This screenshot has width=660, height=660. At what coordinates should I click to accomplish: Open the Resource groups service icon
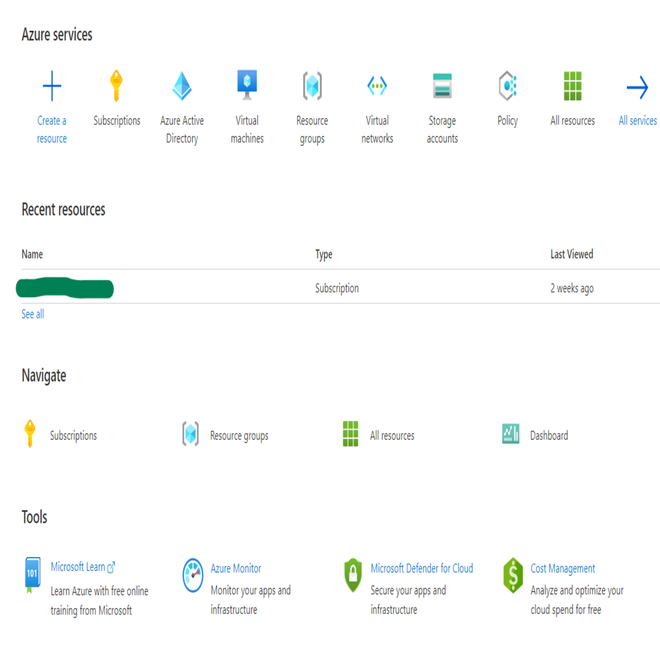coord(312,86)
